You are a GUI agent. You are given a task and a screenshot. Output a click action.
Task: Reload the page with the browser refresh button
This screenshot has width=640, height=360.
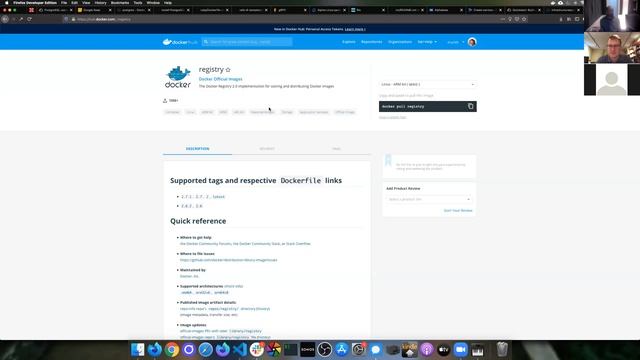(x=29, y=19)
